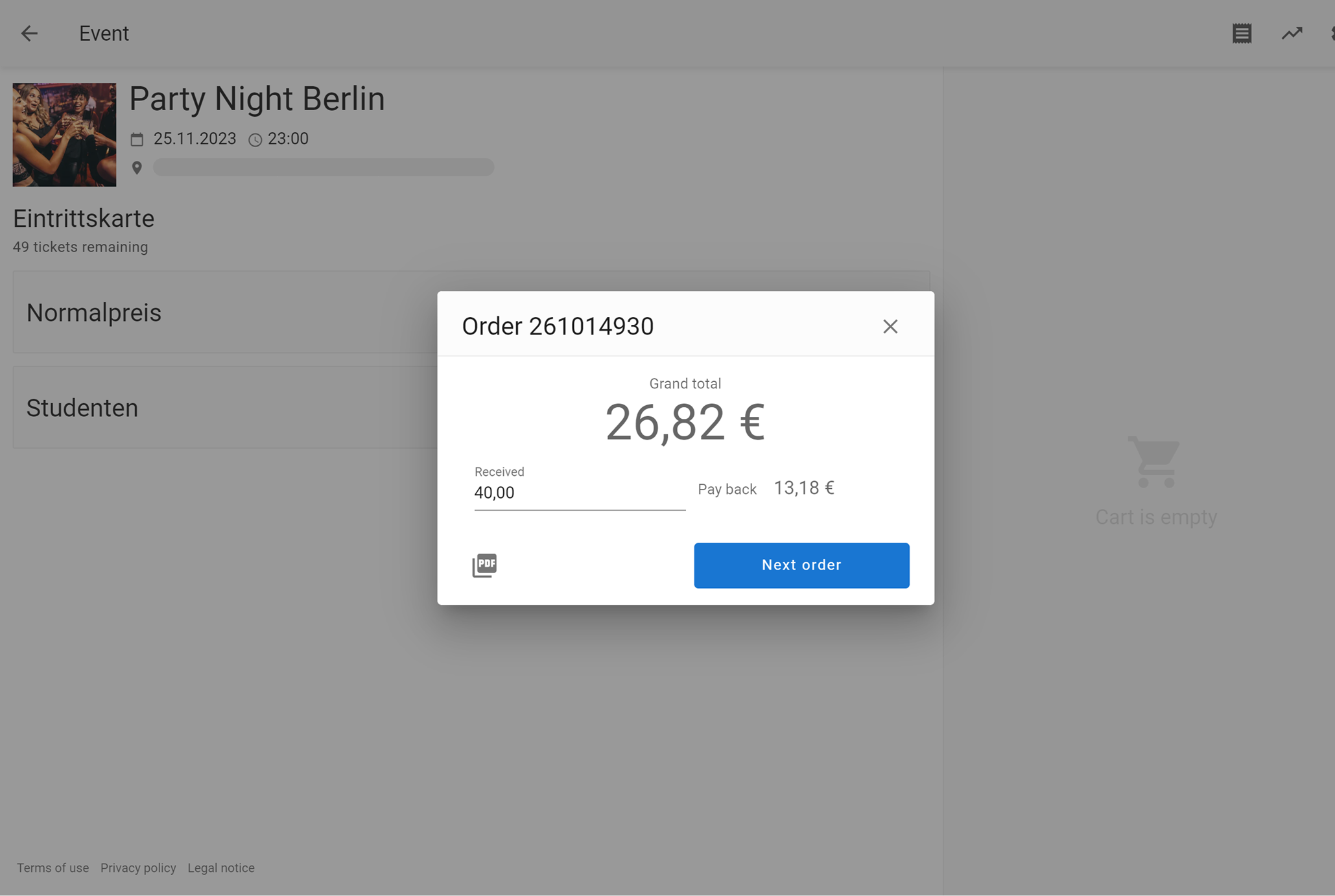Focus the Received amount field
The image size is (1335, 896).
pyautogui.click(x=579, y=493)
